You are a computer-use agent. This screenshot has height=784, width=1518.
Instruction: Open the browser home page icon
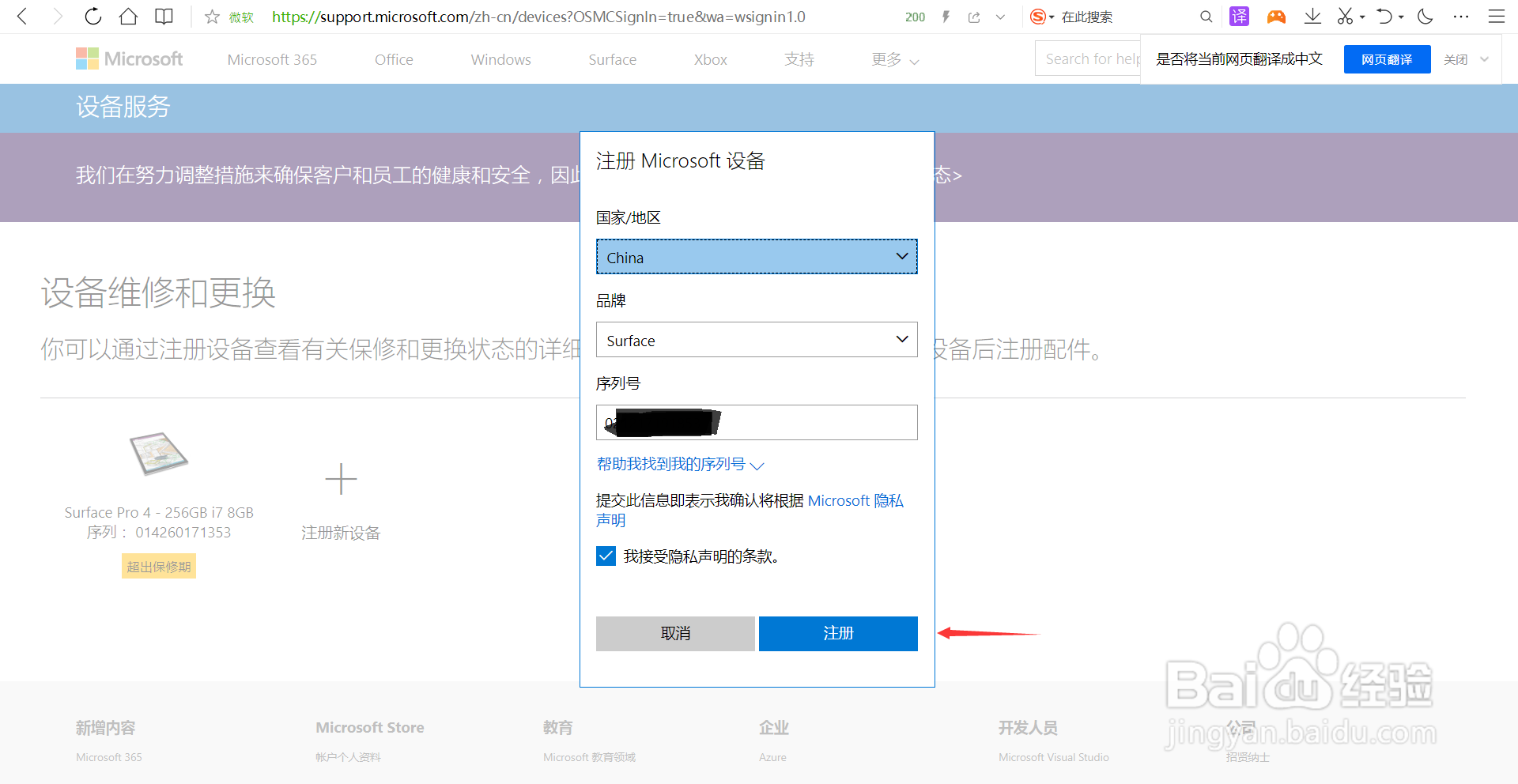click(x=128, y=17)
